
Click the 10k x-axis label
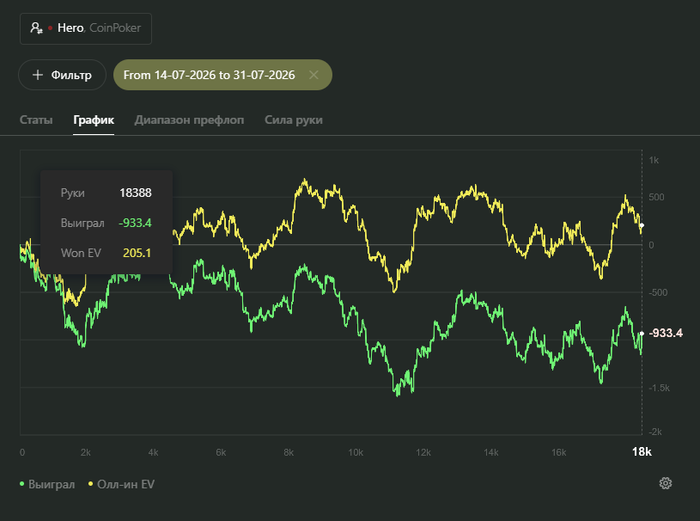coord(356,453)
